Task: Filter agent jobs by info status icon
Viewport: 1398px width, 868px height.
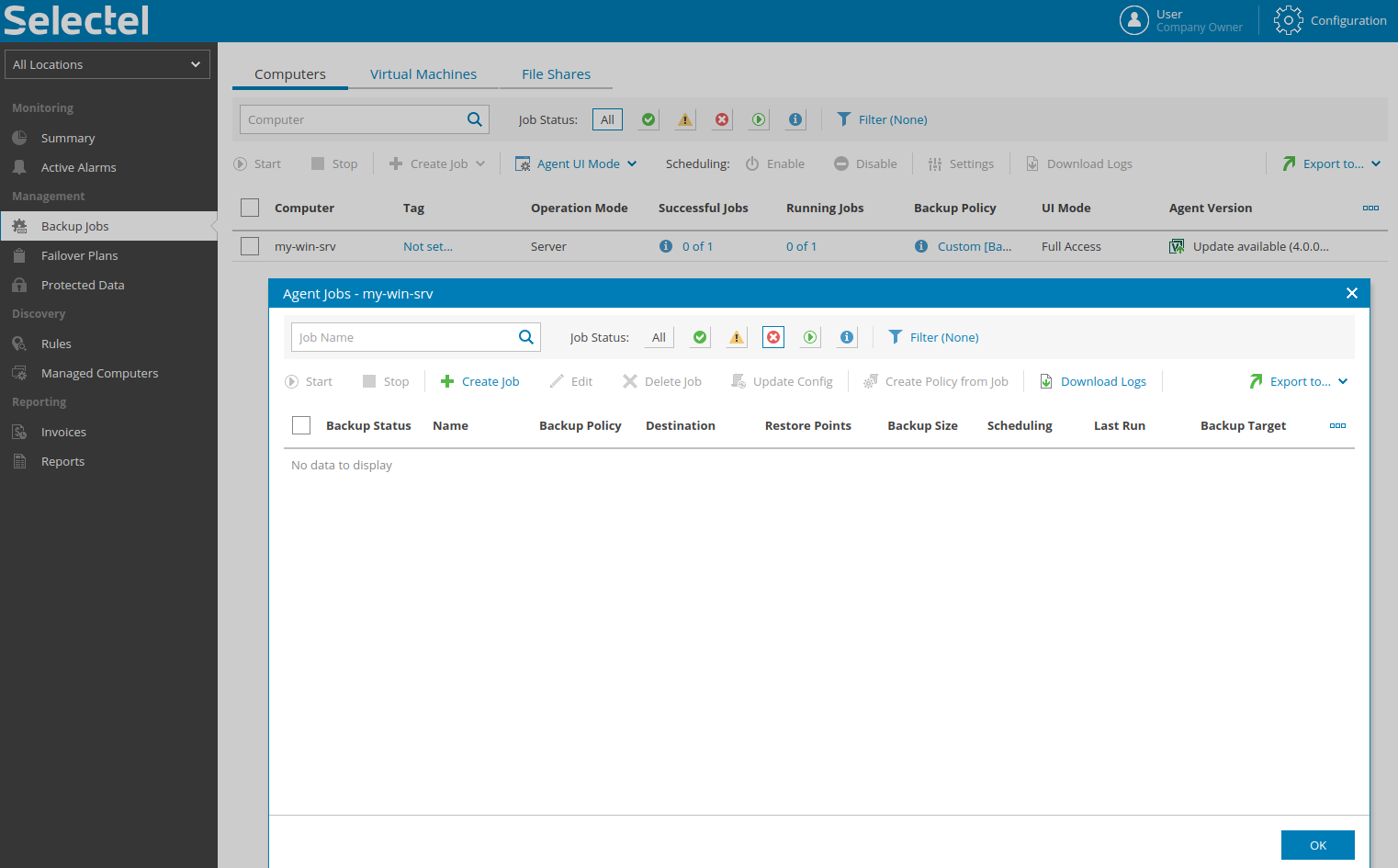Action: click(847, 337)
